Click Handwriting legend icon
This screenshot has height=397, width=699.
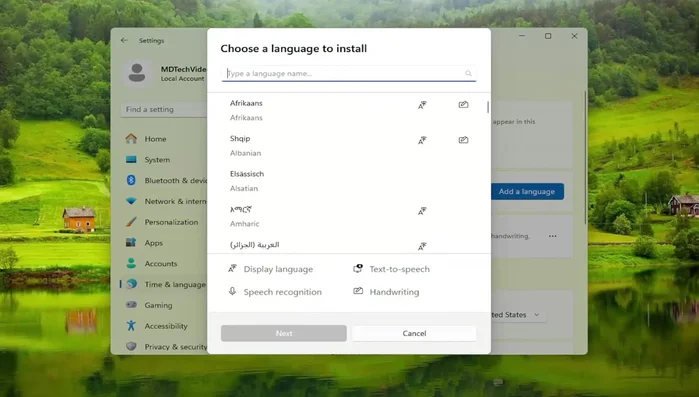click(x=358, y=291)
